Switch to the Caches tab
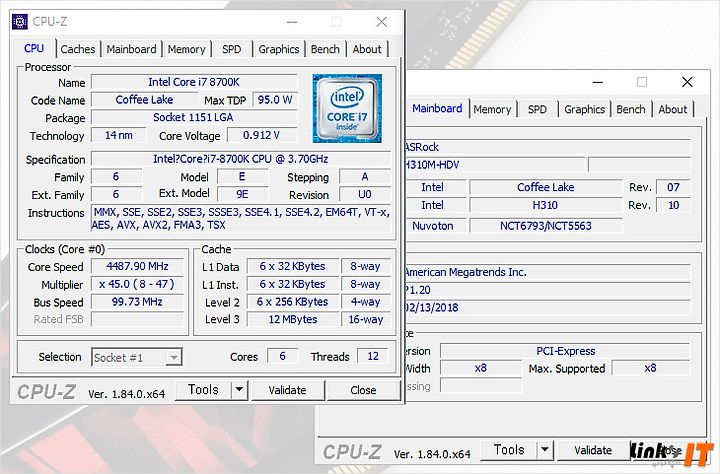 click(x=78, y=49)
